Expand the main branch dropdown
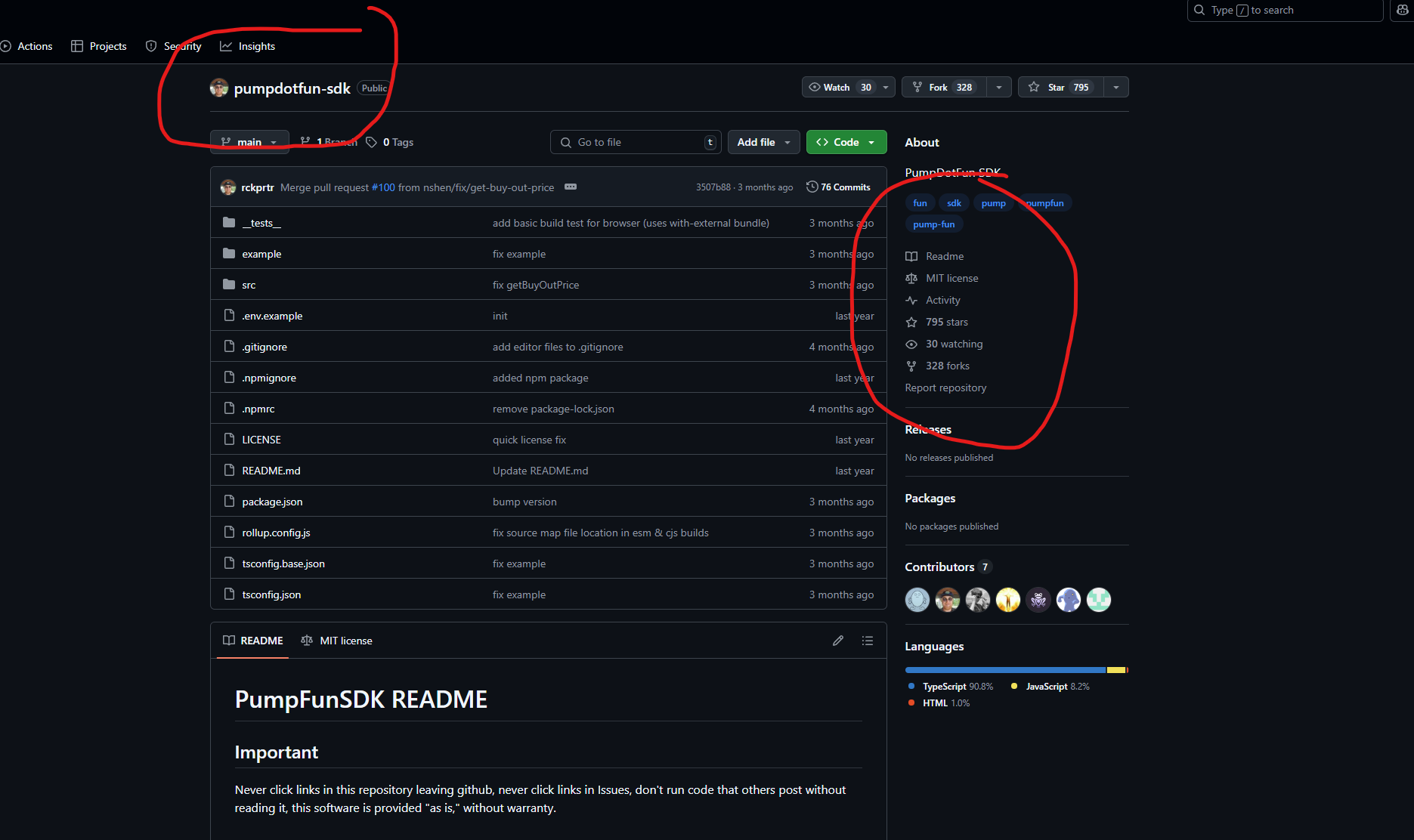Screen dimensions: 1414x840 (249, 142)
